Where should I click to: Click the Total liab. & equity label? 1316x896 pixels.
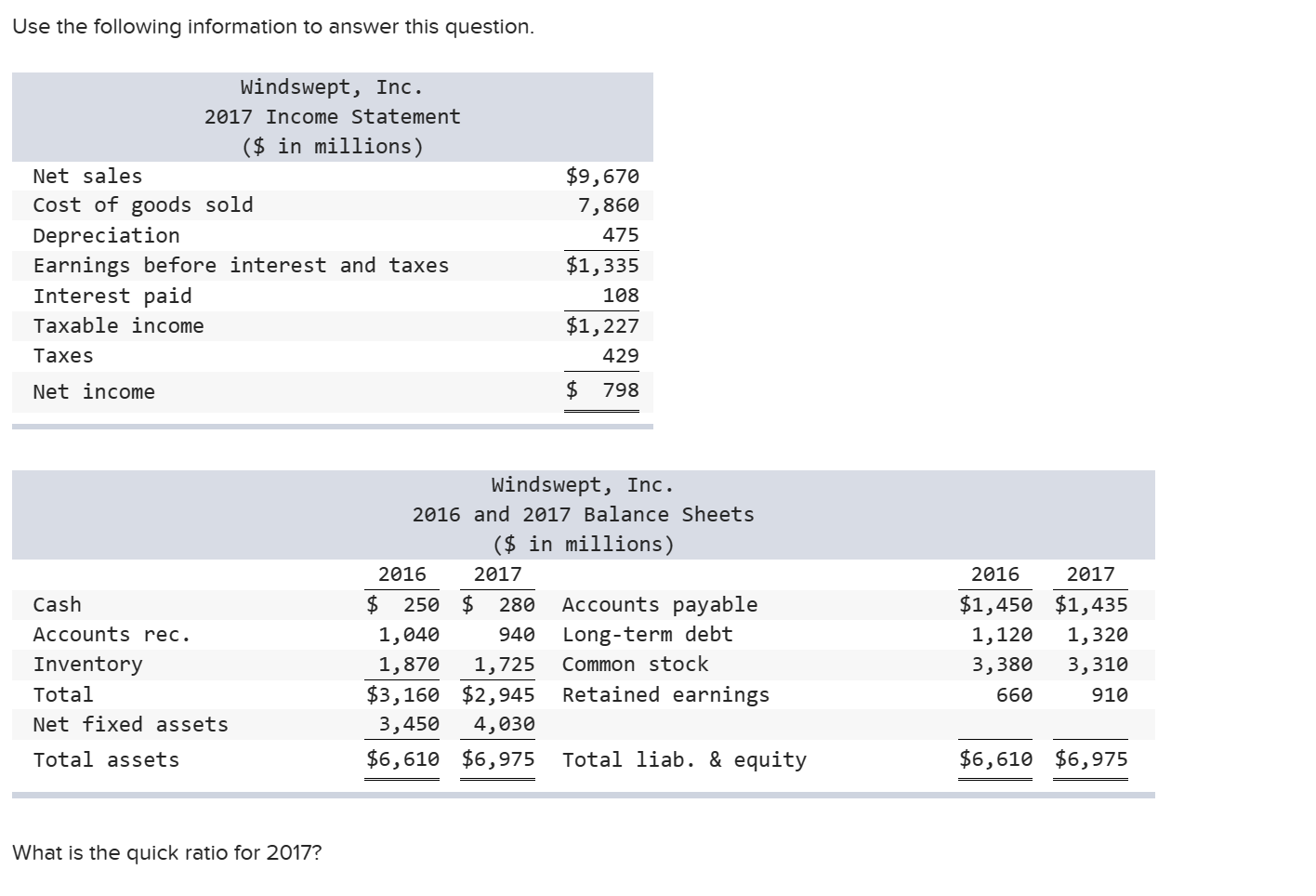[x=685, y=760]
